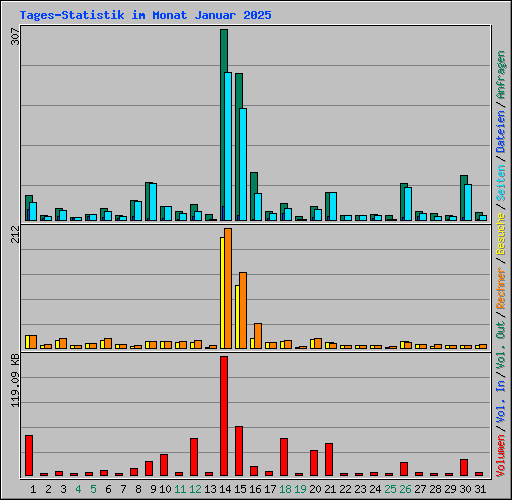Click the 'Seiten' legend label
This screenshot has height=500, width=512.
501,183
